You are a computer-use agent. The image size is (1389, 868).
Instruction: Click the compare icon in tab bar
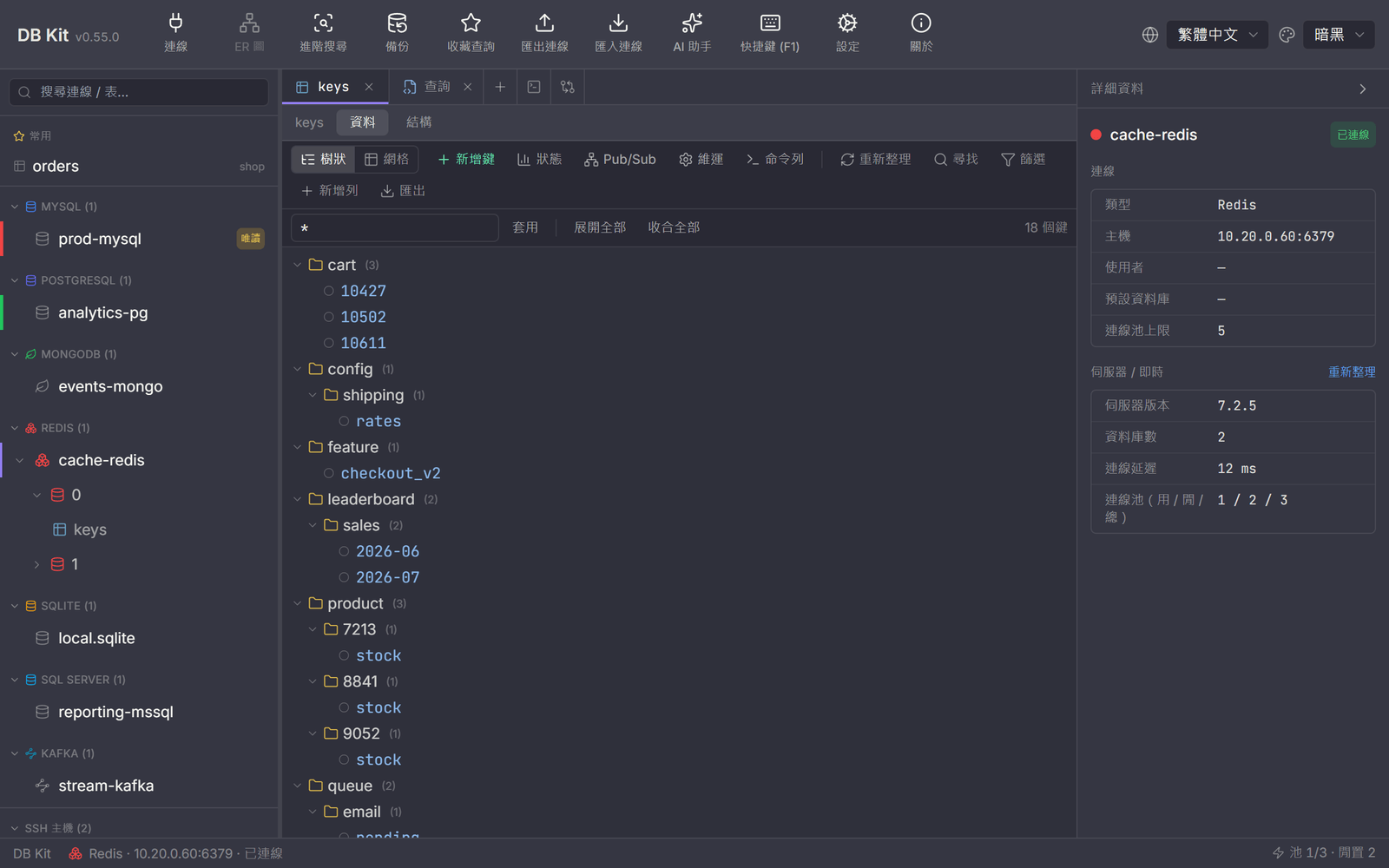(568, 87)
